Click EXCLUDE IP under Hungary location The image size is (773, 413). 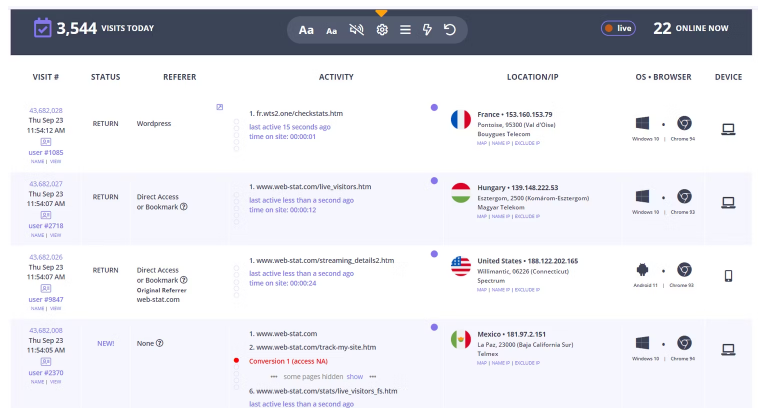(527, 216)
